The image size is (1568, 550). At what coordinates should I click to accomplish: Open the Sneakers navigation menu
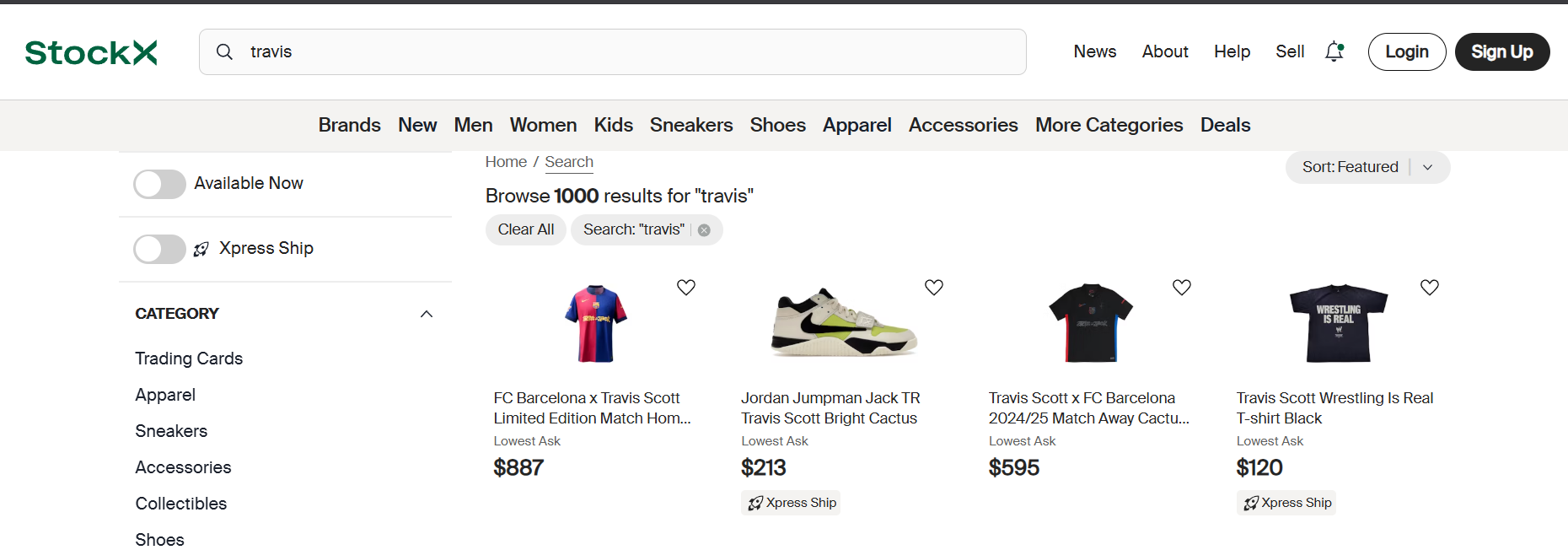(691, 125)
